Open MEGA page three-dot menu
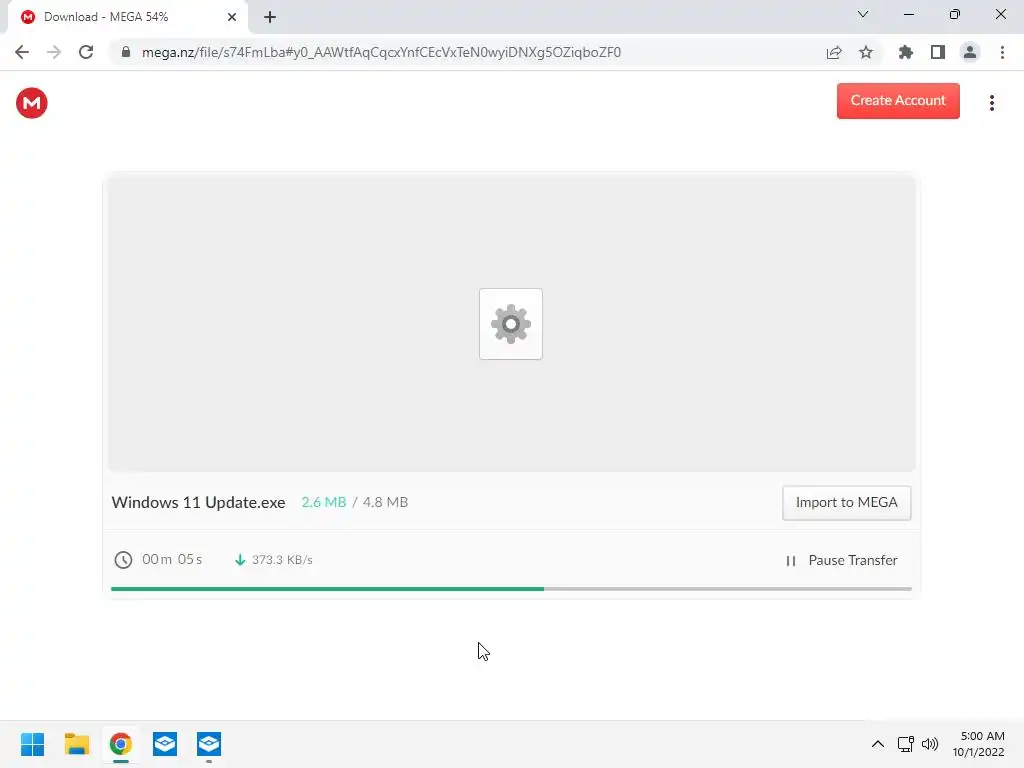The height and width of the screenshot is (768, 1024). 991,103
